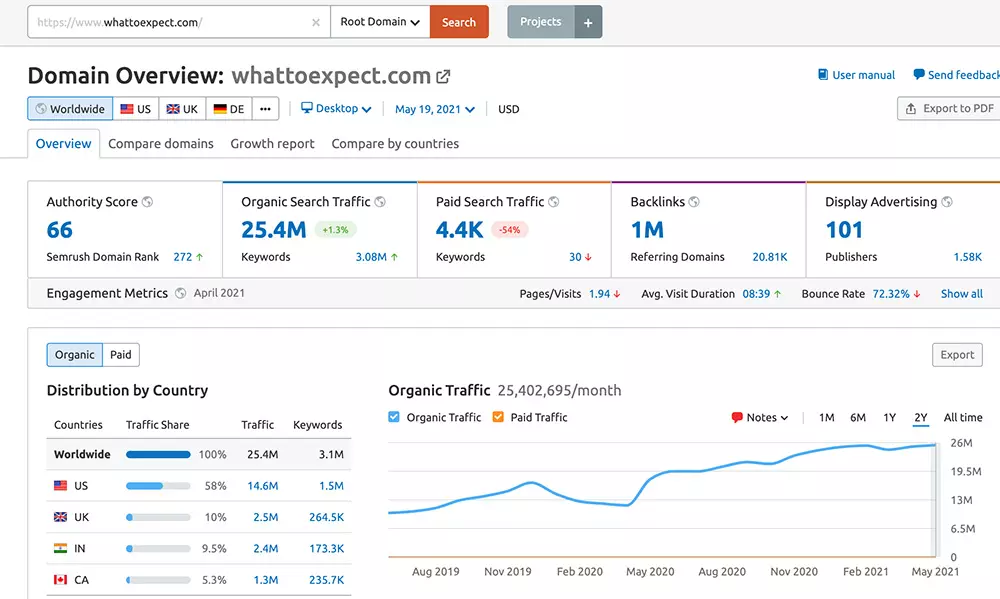This screenshot has width=1000, height=599.
Task: Click the US traffic share bar
Action: click(x=158, y=486)
